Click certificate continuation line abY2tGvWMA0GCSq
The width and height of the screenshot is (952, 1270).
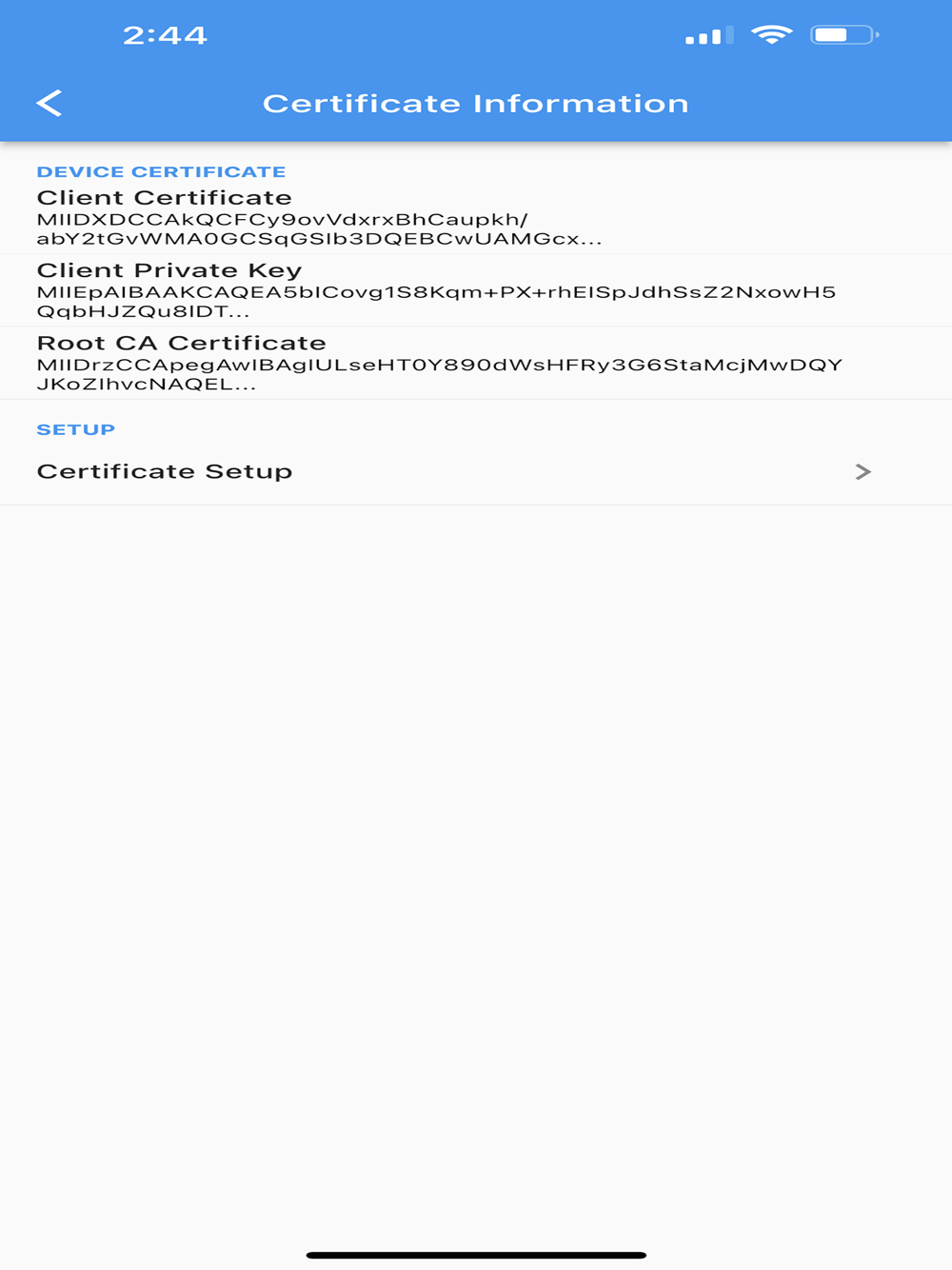(320, 239)
